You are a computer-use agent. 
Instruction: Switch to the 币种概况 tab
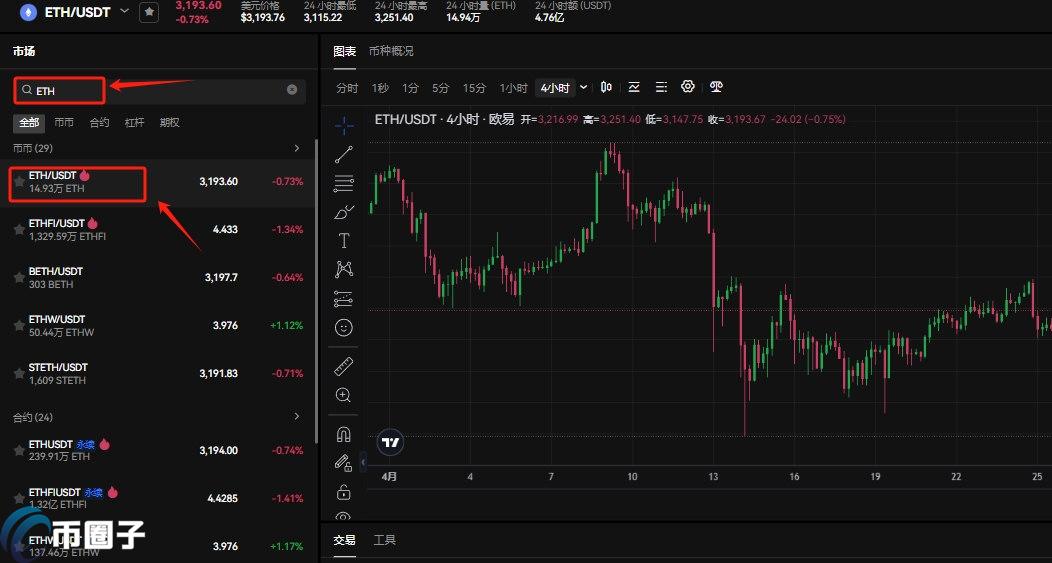click(391, 51)
